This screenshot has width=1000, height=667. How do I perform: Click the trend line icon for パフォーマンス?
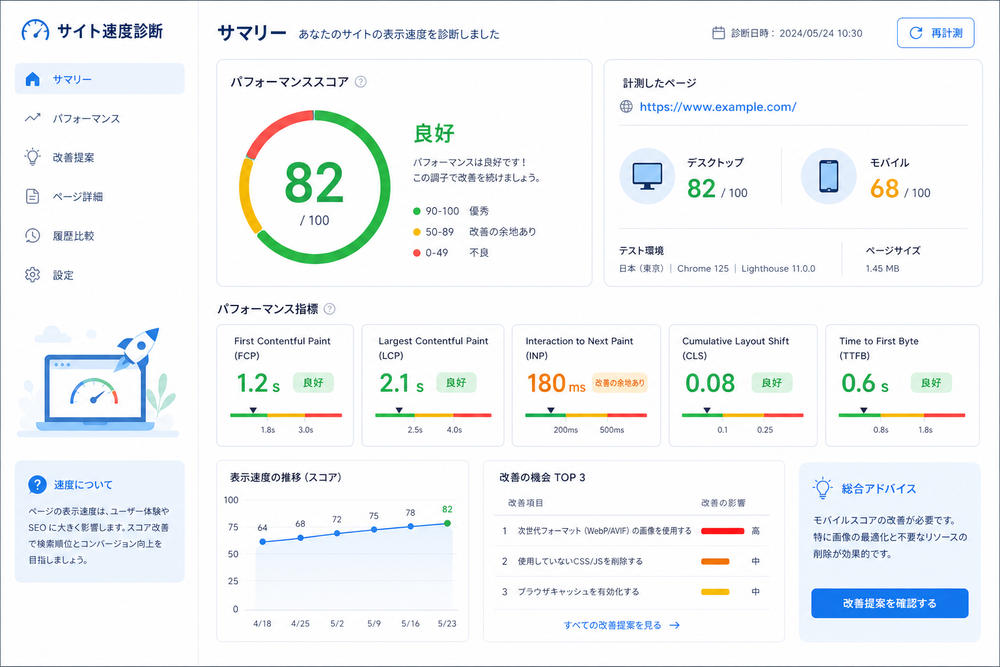33,118
